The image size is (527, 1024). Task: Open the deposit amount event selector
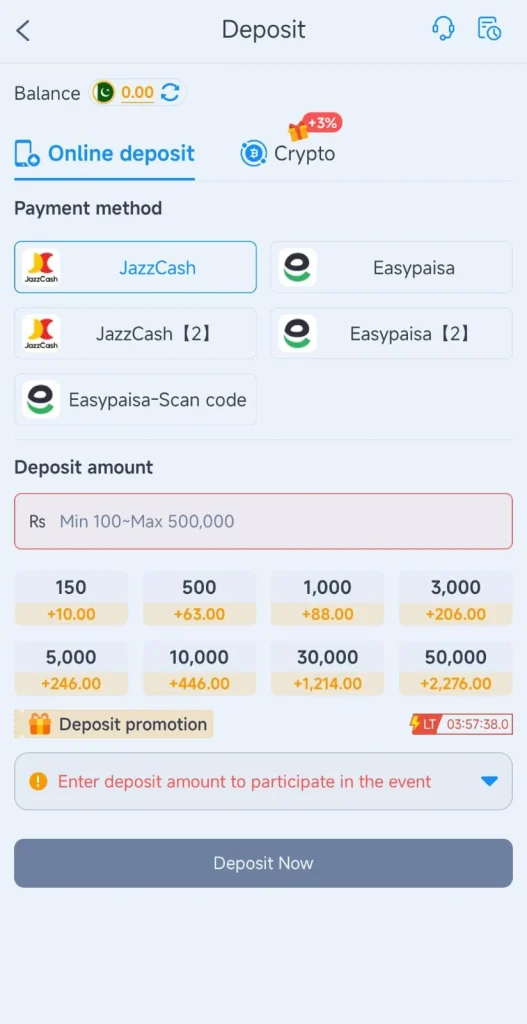(x=263, y=781)
